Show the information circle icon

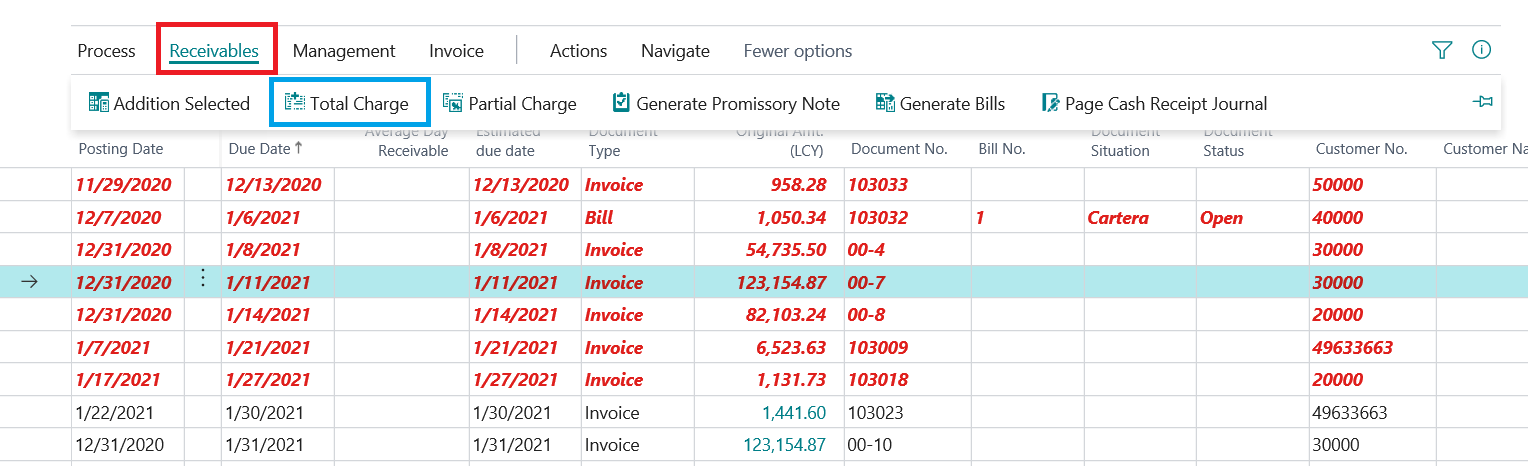(1482, 50)
